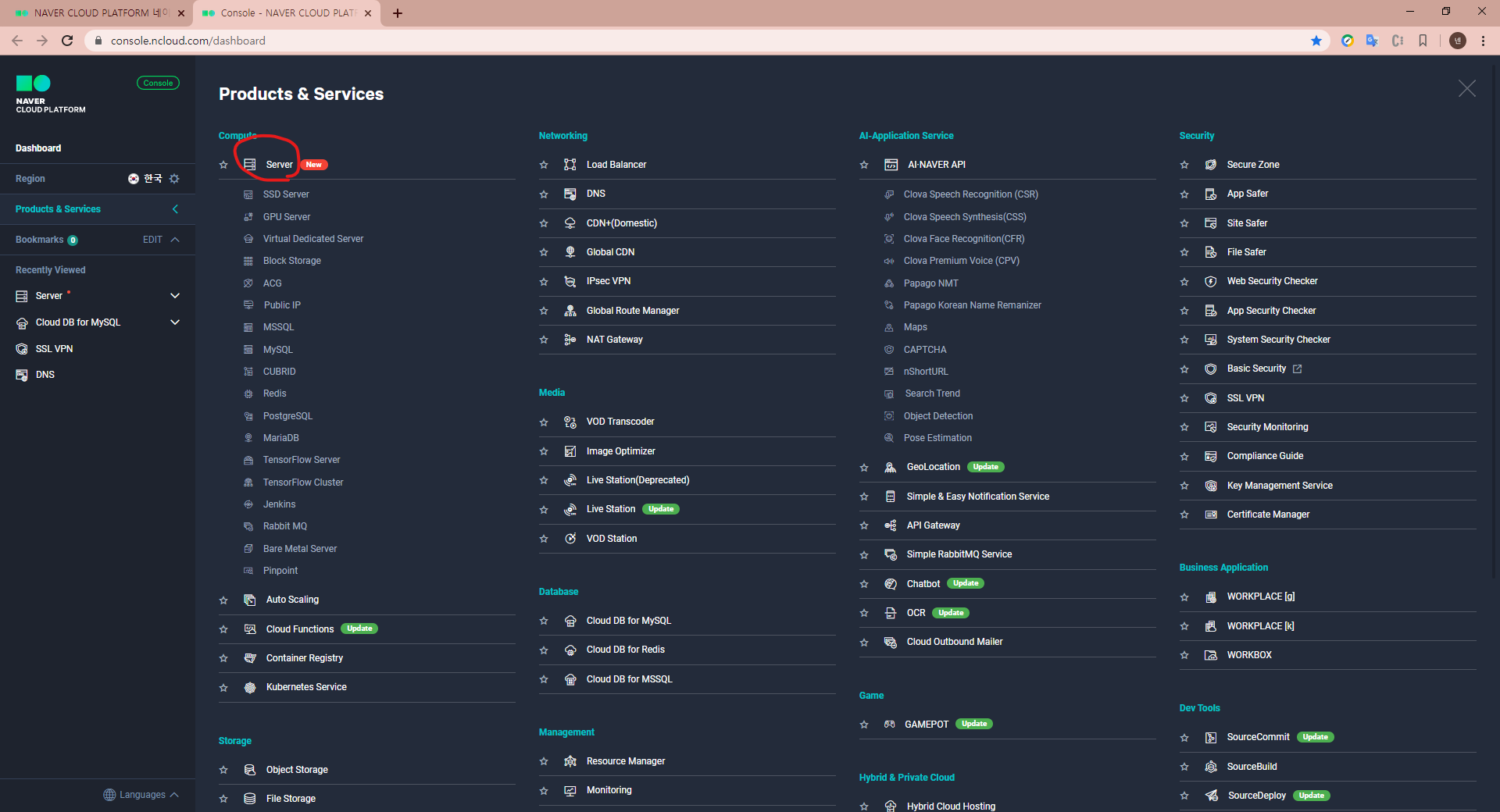This screenshot has height=812, width=1500.
Task: Open Simple & Easy Notification Service
Action: (x=978, y=497)
